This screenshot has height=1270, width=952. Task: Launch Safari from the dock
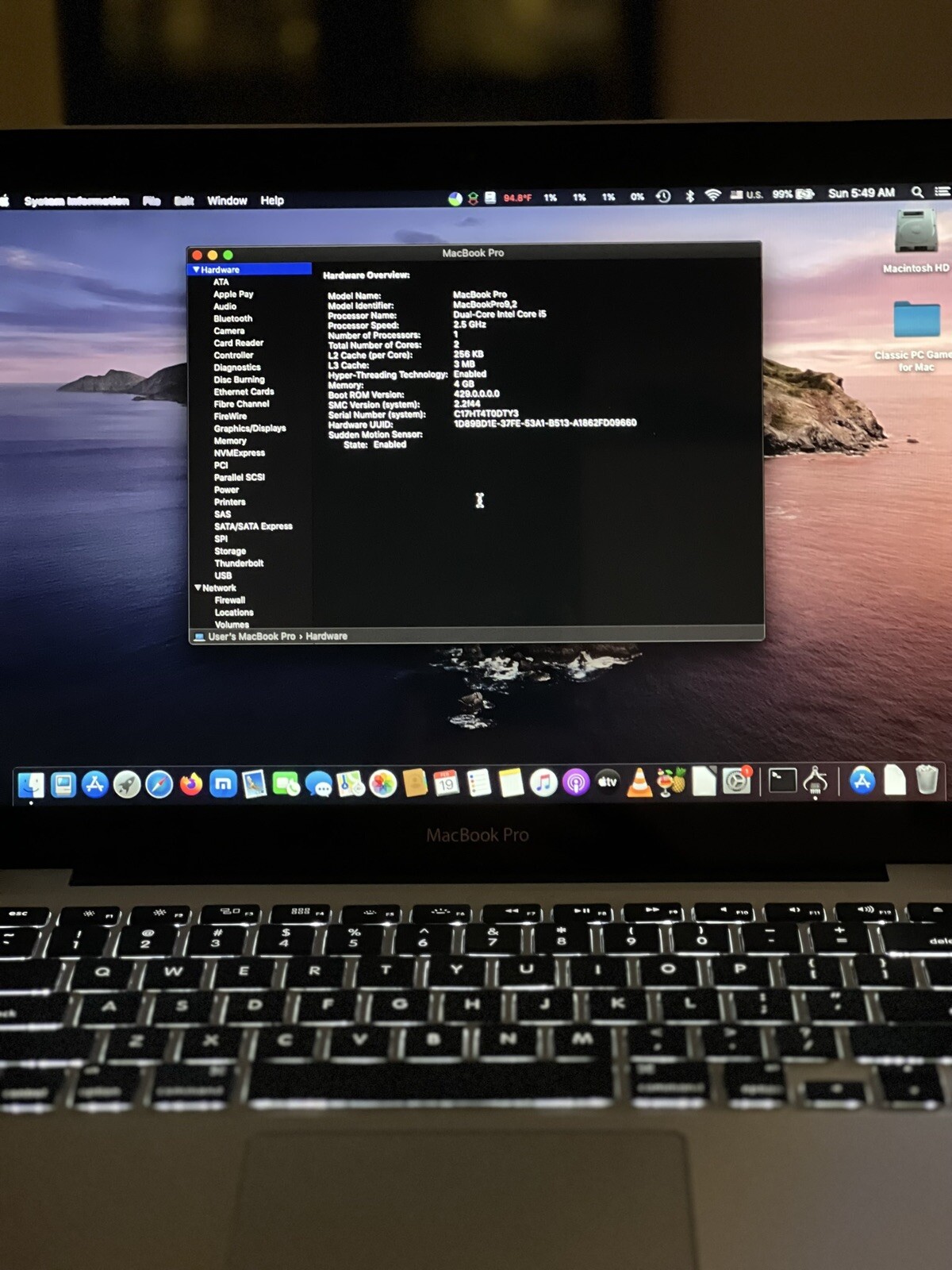point(159,785)
